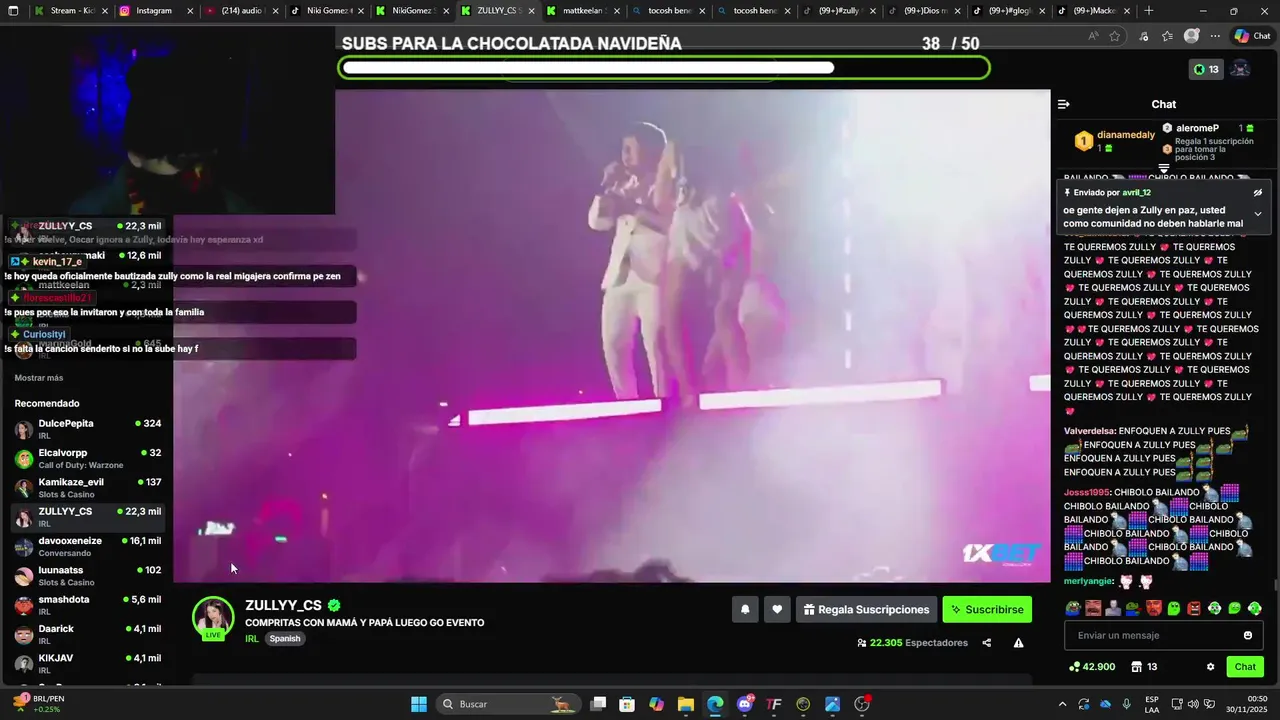Click the verified badge next to ZULLYY_CS
1280x720 pixels.
[334, 605]
